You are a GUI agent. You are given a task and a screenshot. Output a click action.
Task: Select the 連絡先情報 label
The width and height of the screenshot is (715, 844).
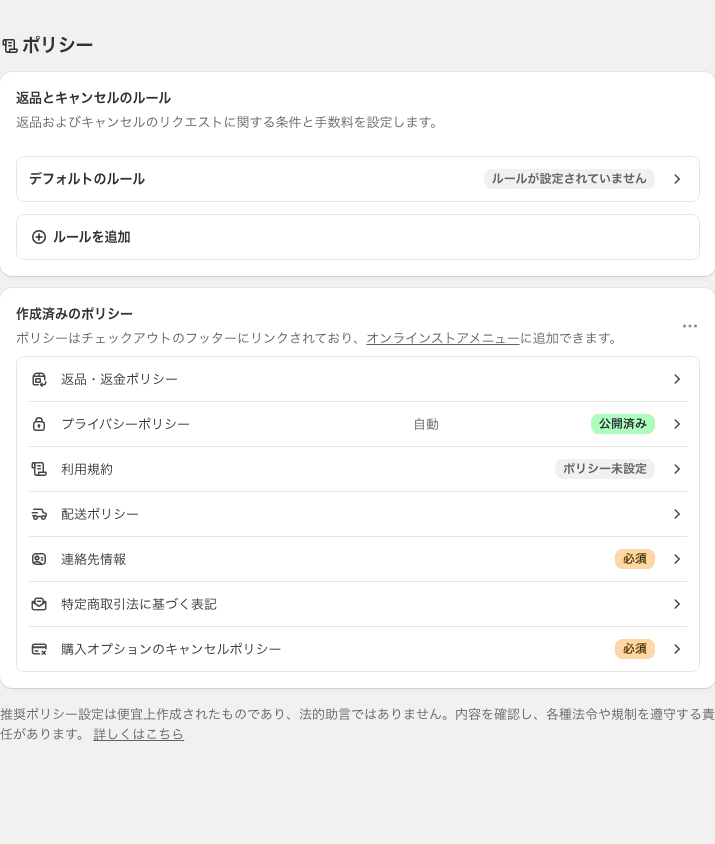(x=93, y=559)
